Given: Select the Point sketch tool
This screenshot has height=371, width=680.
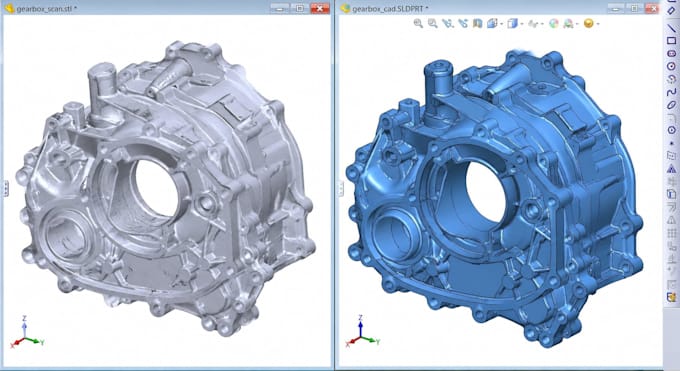Looking at the screenshot, I should point(671,143).
